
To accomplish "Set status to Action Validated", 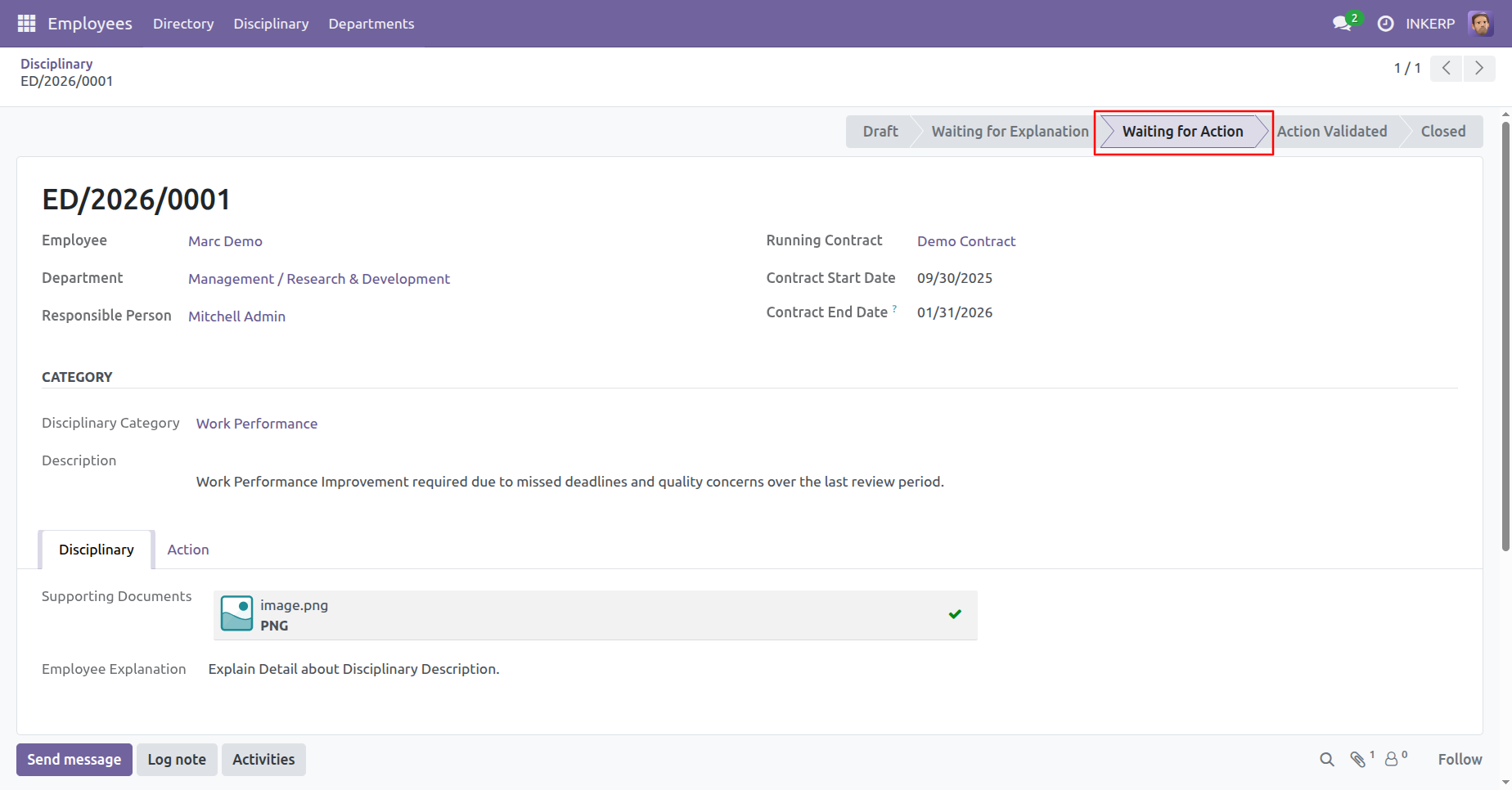I will coord(1332,132).
